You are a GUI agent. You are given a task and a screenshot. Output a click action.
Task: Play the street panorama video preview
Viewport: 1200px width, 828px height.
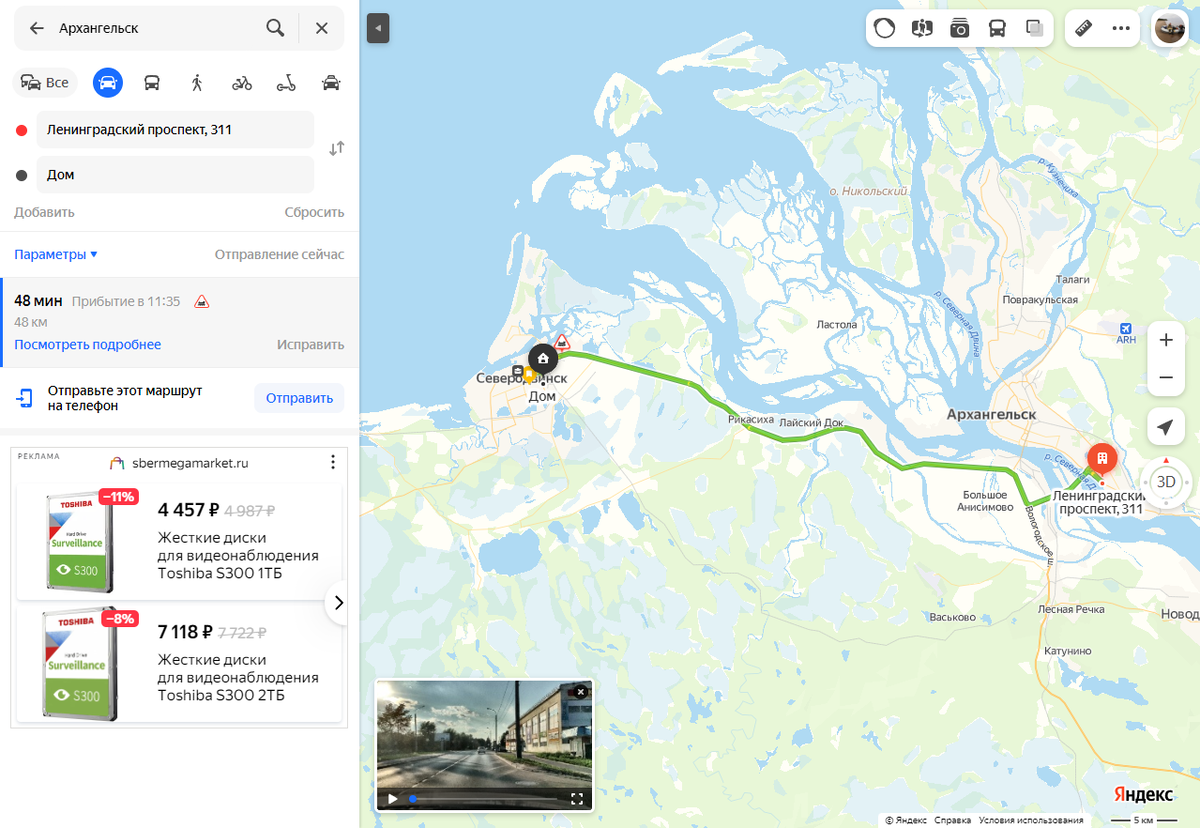(393, 799)
